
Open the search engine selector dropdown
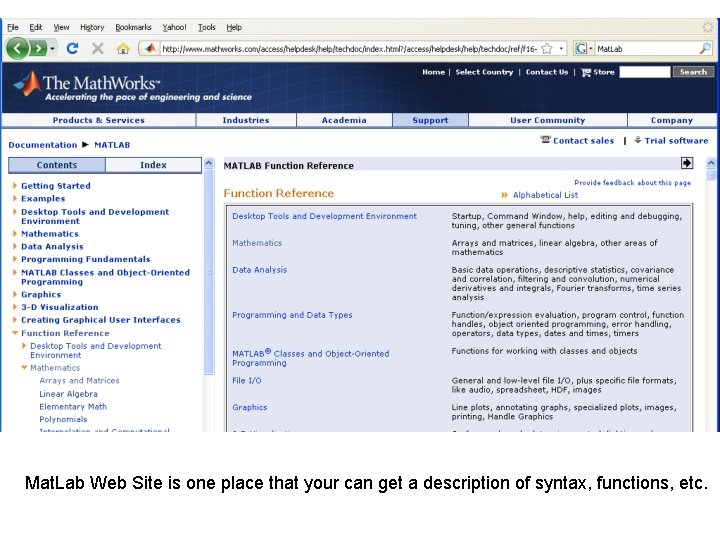point(591,49)
